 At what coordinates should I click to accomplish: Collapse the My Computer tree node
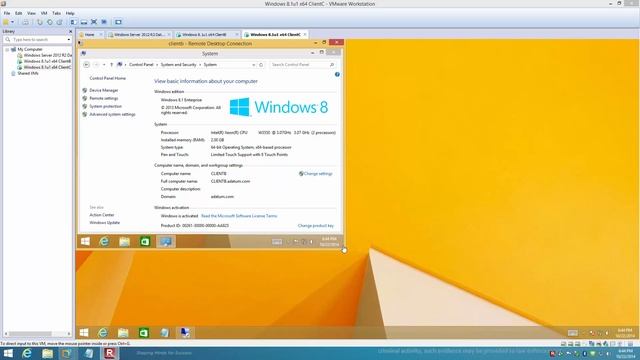(7, 49)
